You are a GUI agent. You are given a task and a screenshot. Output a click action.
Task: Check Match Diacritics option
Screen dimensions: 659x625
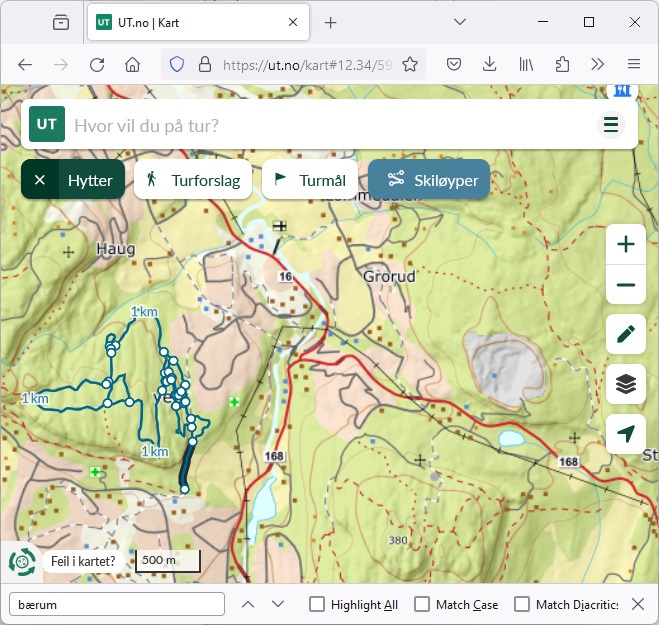[x=522, y=604]
